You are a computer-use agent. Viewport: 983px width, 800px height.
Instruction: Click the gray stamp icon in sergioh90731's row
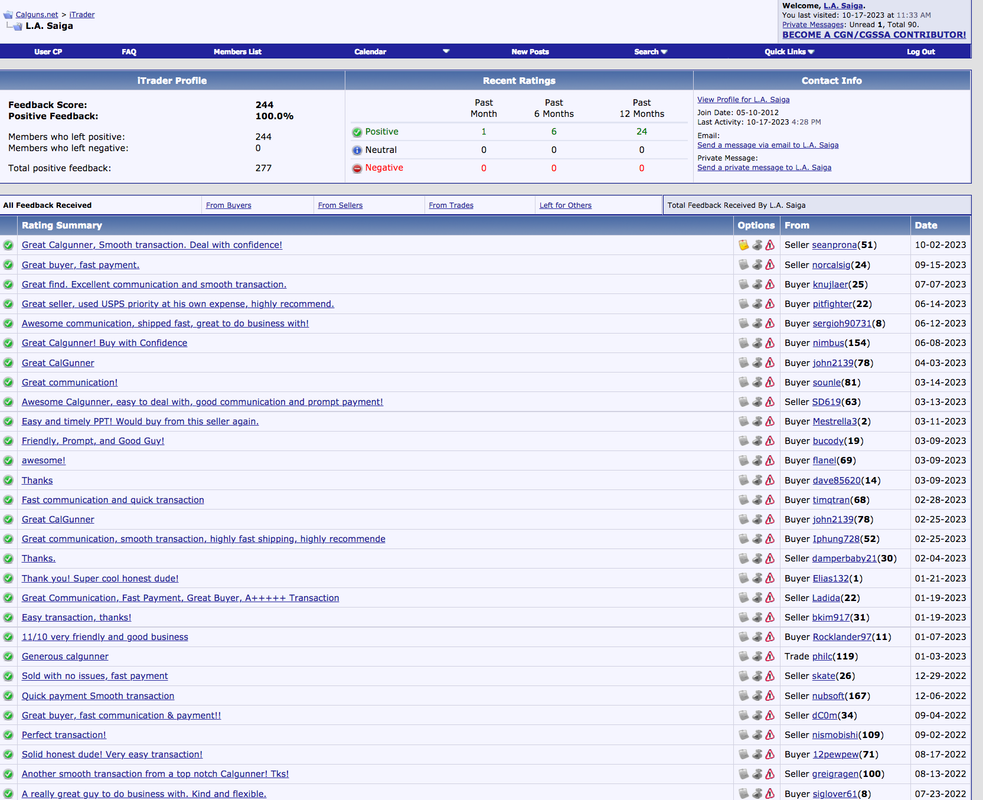757,324
